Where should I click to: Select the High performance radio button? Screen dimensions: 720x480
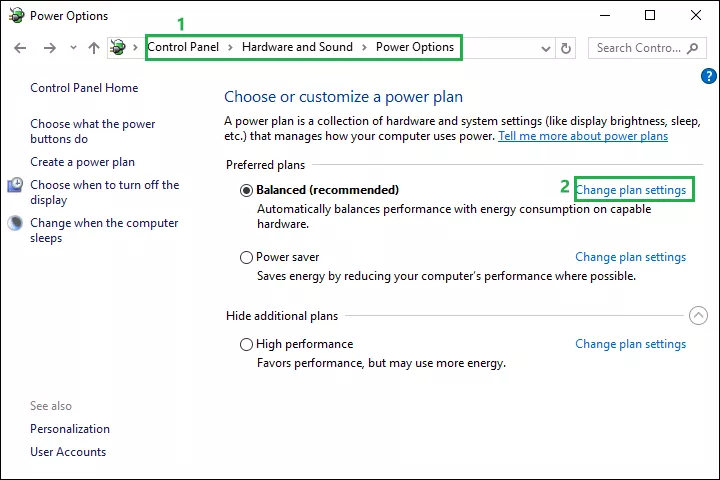(x=247, y=344)
